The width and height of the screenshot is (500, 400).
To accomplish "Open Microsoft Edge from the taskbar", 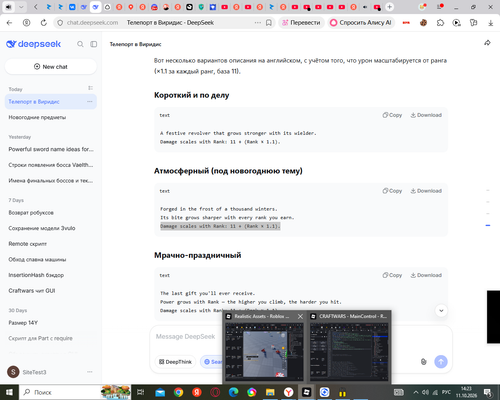I will tap(233, 392).
